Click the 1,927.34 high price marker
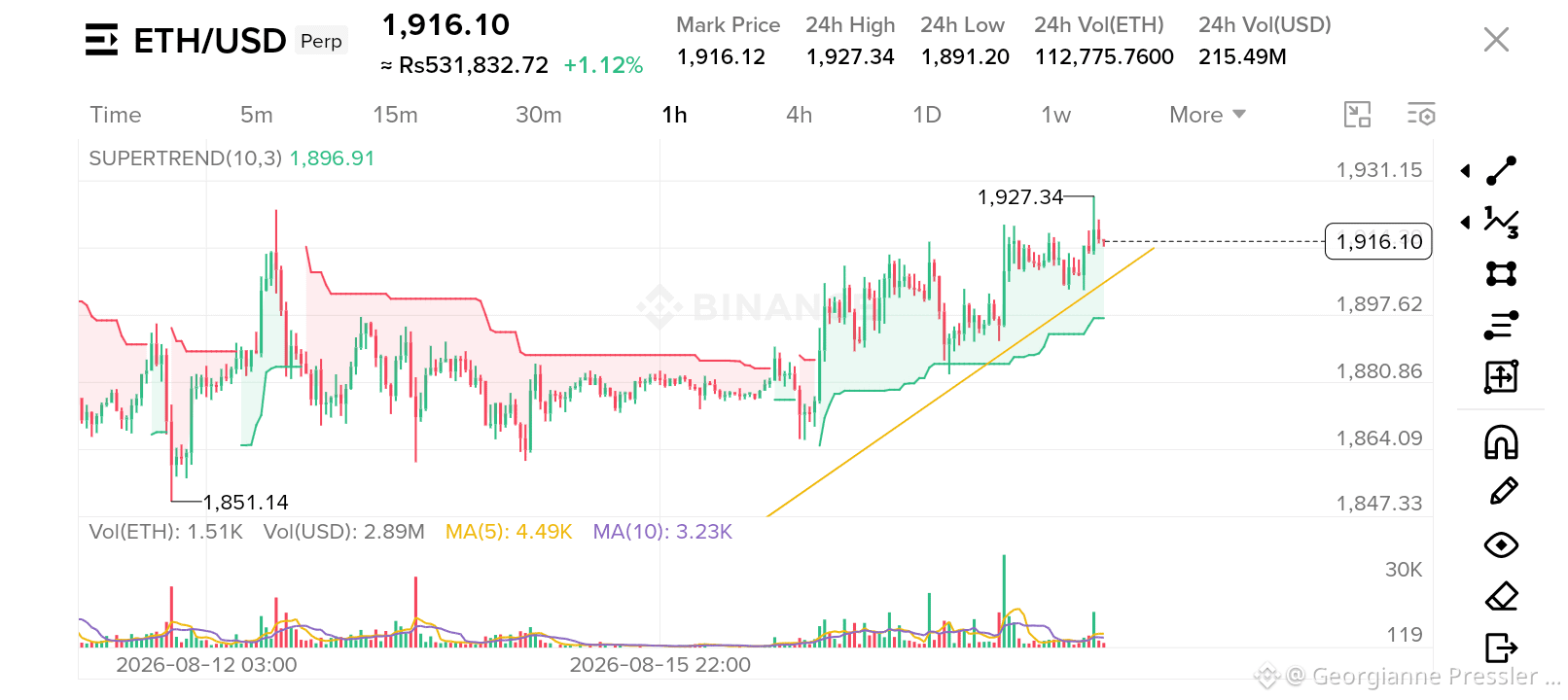The image size is (1568, 700). click(1020, 197)
